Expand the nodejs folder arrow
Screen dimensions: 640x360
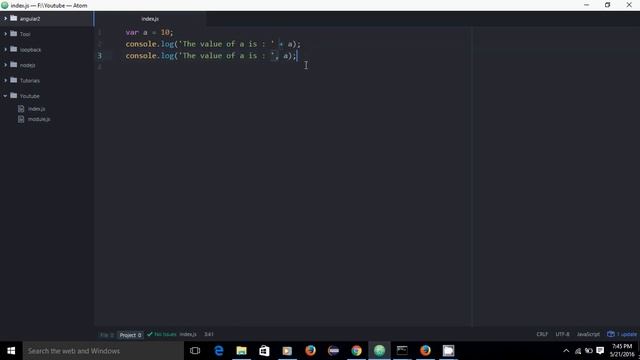[x=5, y=65]
